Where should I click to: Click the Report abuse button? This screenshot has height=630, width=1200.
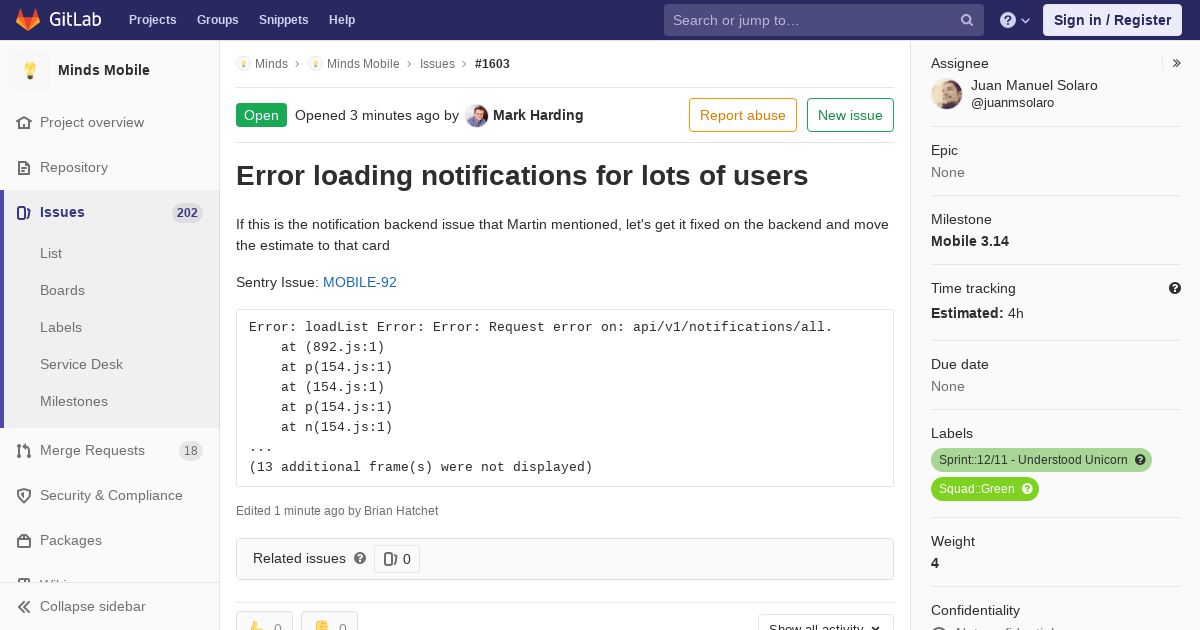(x=743, y=115)
